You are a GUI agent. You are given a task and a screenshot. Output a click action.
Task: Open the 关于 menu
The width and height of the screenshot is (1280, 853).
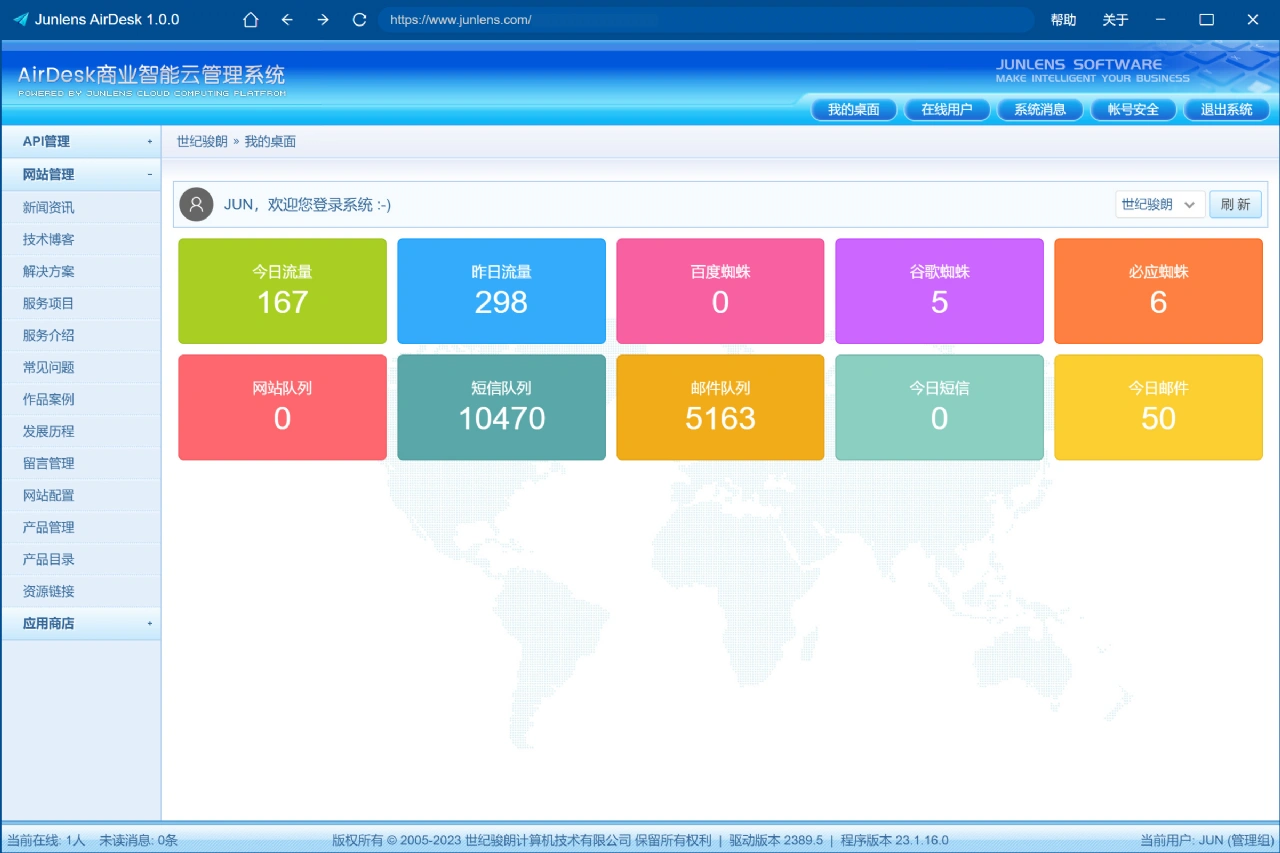coord(1115,20)
